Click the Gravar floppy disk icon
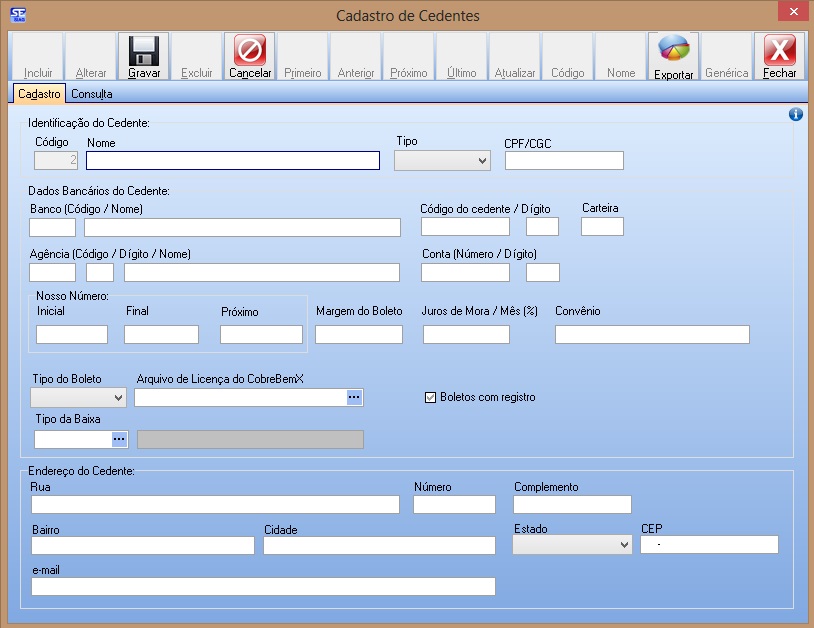This screenshot has width=814, height=628. [144, 50]
